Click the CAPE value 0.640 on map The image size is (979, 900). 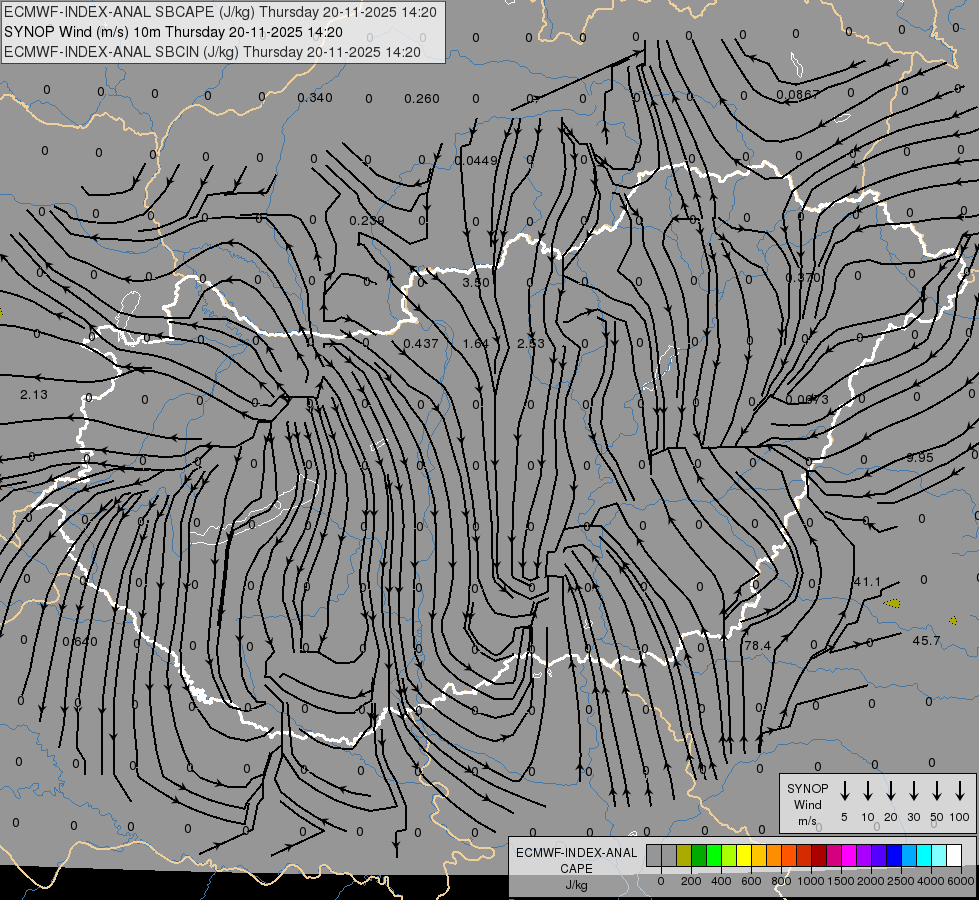tap(80, 641)
